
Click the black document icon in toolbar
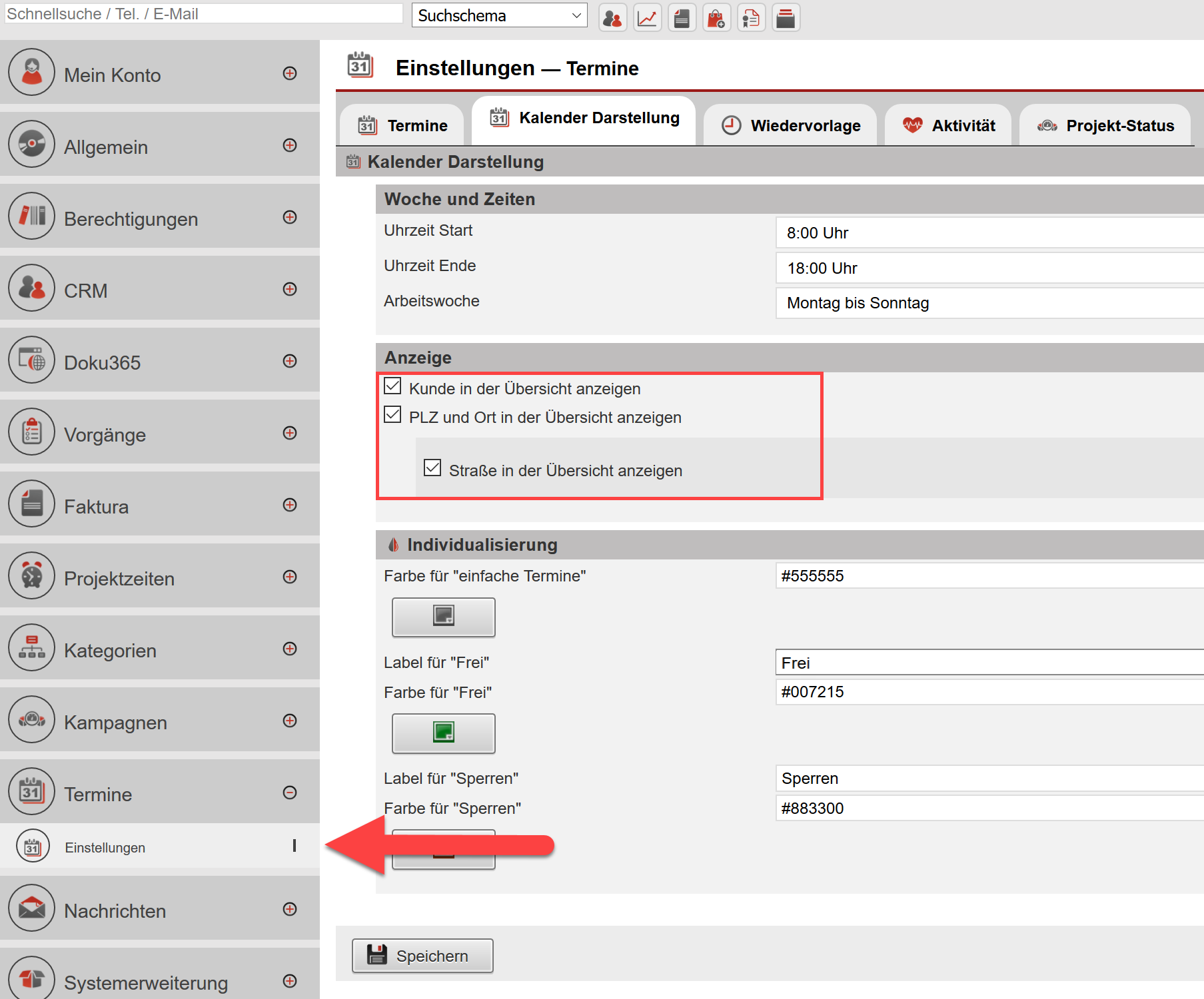click(682, 18)
